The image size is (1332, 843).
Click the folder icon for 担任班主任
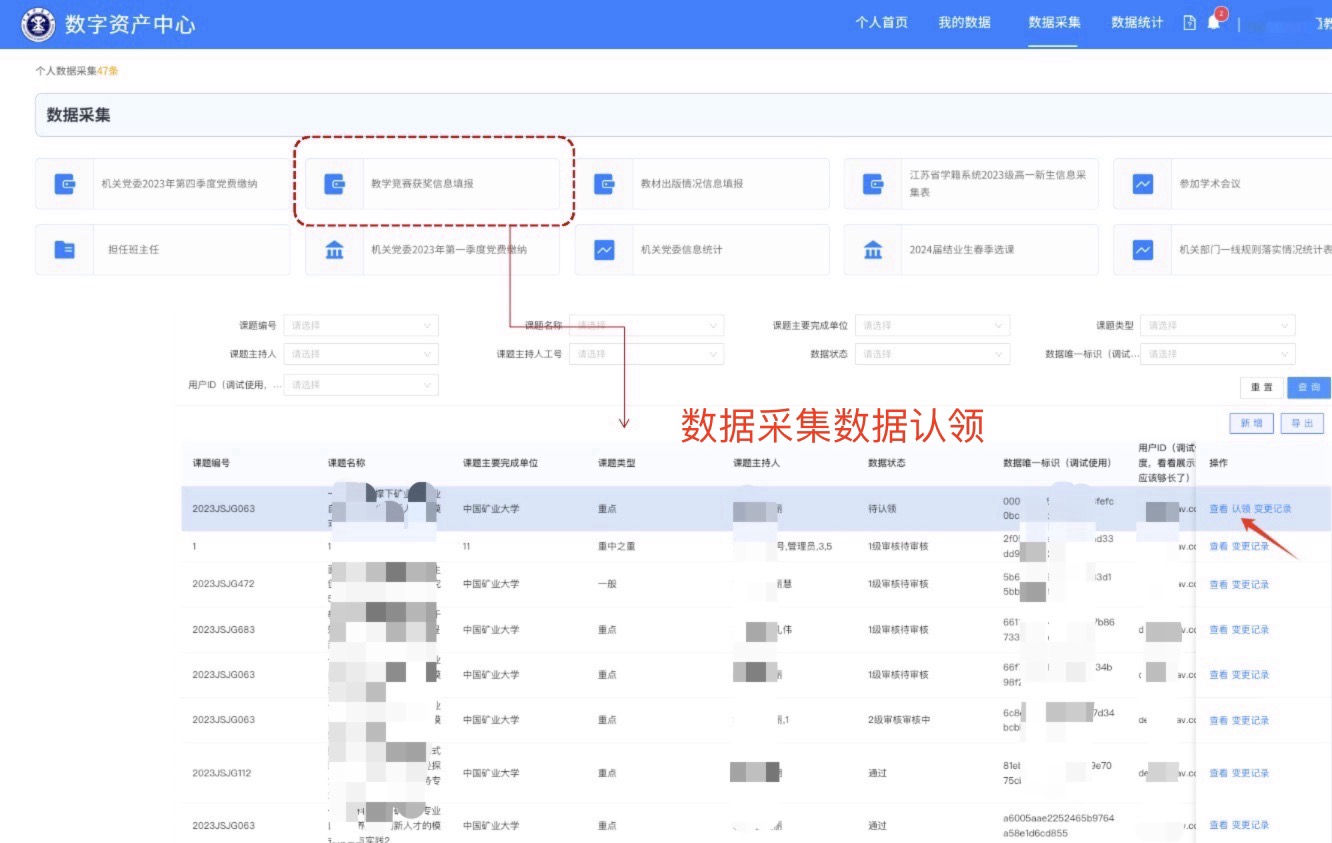(x=65, y=250)
